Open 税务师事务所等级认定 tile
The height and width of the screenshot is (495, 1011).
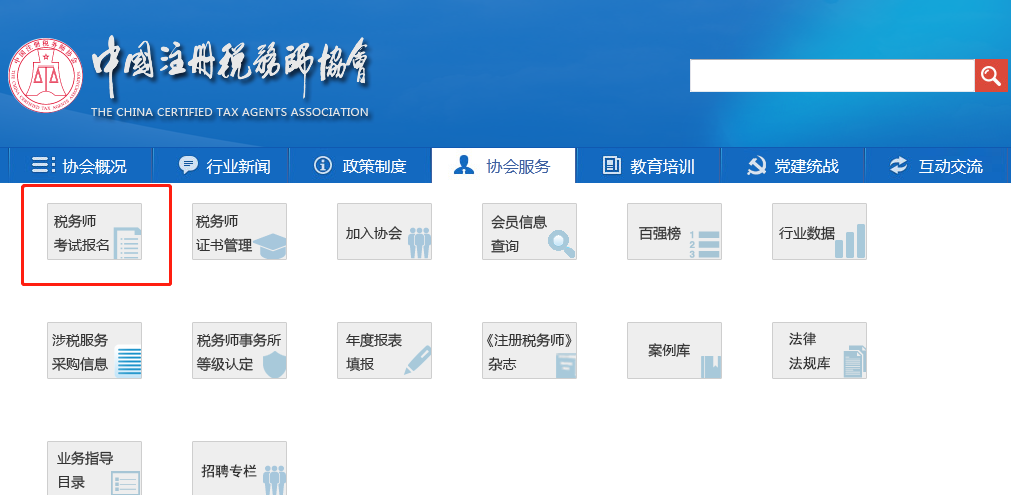click(x=239, y=351)
